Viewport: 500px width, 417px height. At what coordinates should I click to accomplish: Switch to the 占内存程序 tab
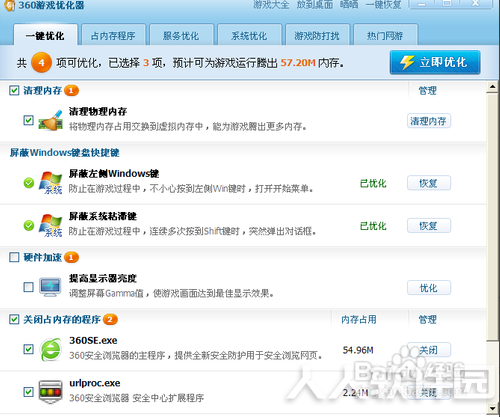coord(113,35)
